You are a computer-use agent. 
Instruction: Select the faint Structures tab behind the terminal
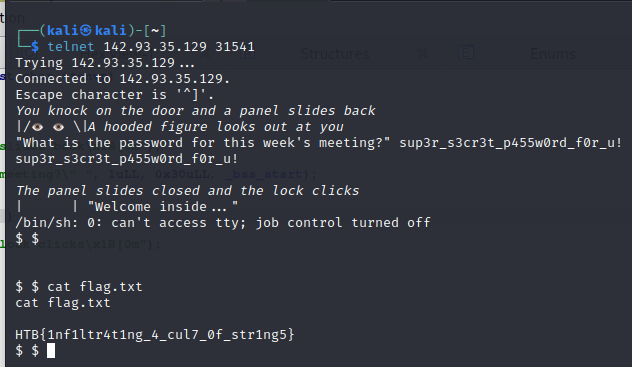tap(335, 54)
